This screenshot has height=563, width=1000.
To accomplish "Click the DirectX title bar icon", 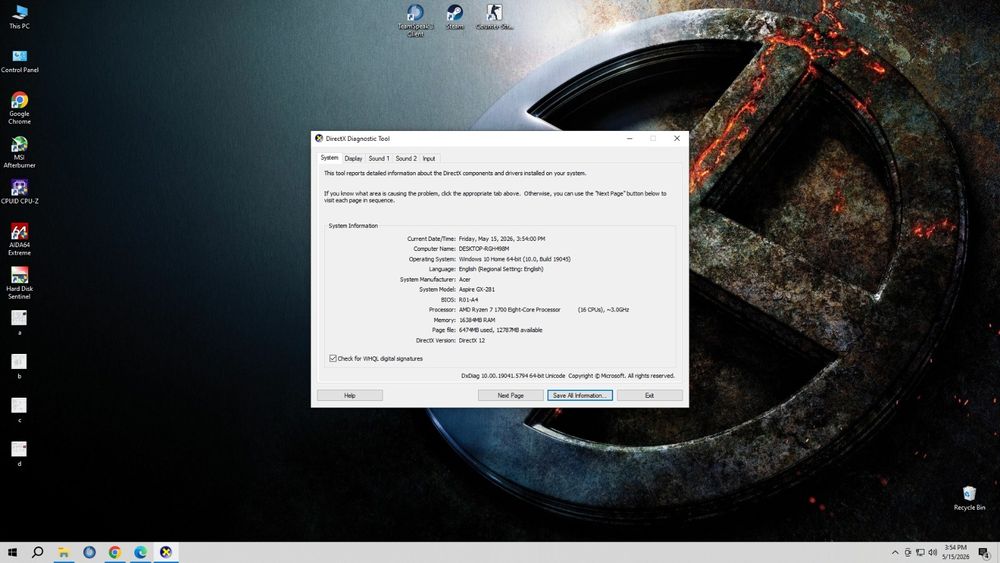I will tap(319, 138).
